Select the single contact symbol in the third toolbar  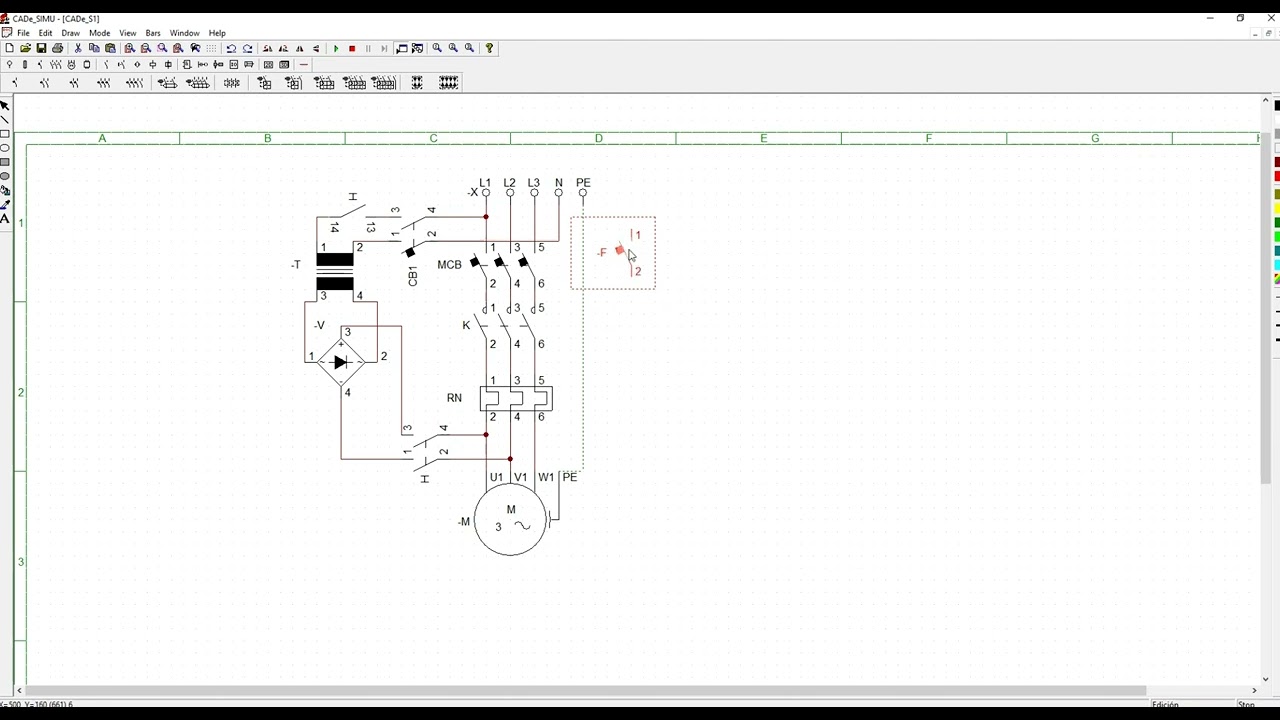[x=15, y=83]
